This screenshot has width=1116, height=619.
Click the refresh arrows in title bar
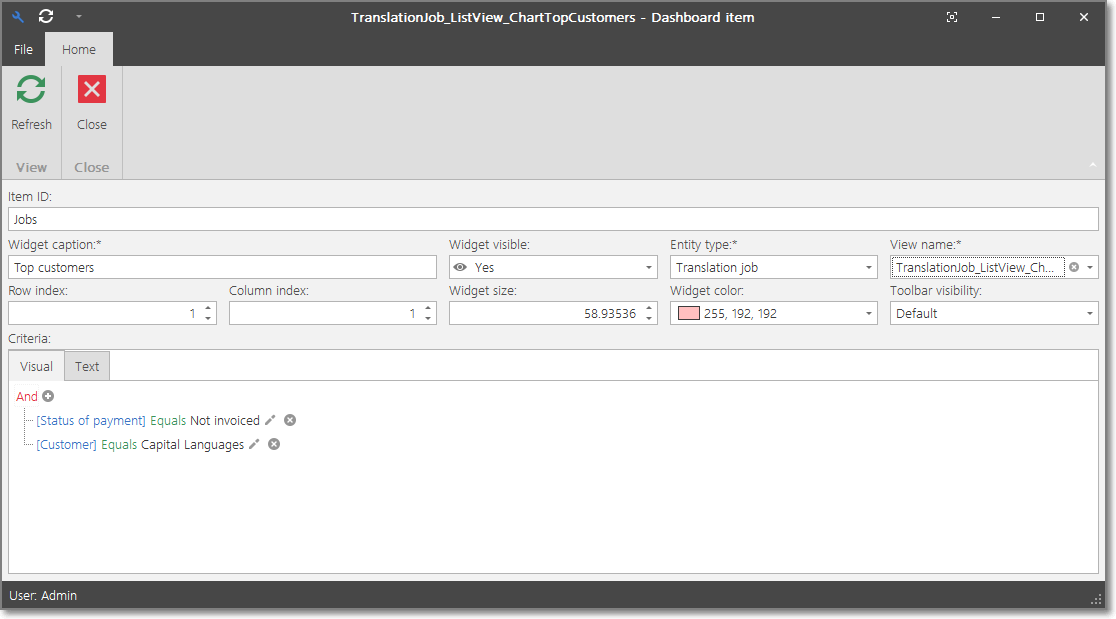coord(46,16)
